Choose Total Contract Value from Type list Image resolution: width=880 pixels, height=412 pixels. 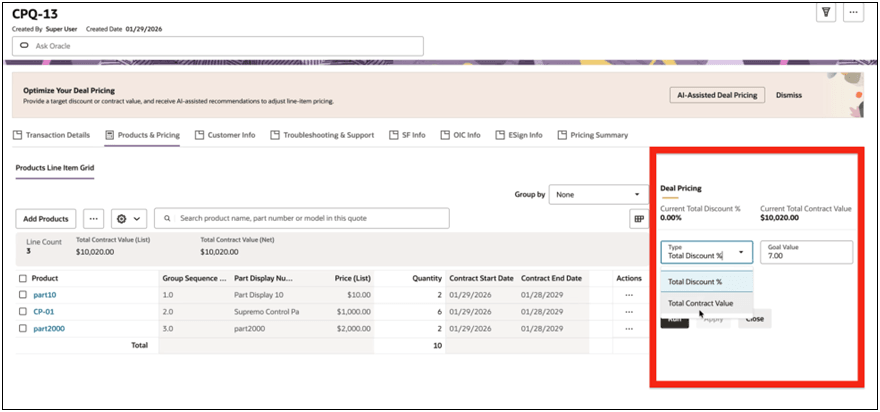(700, 303)
